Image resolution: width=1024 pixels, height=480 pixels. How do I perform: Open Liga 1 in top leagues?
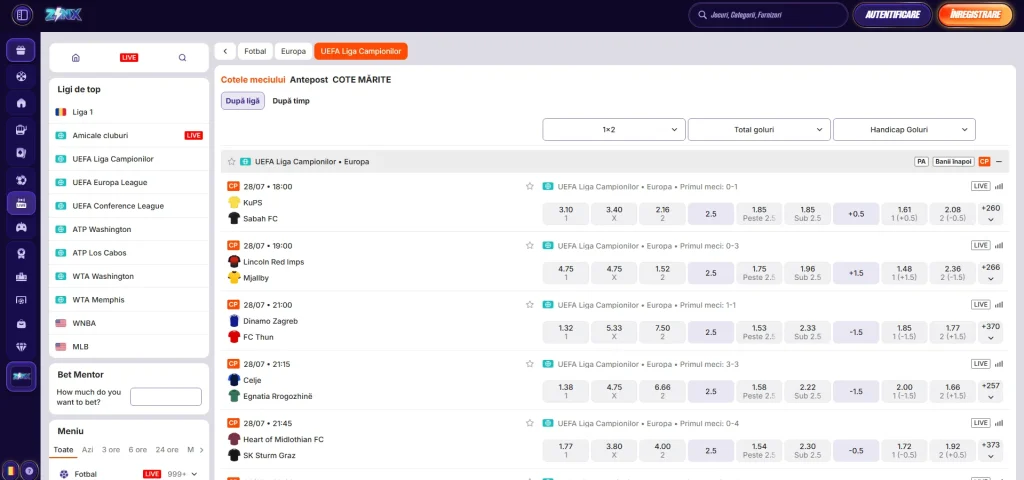click(x=129, y=112)
